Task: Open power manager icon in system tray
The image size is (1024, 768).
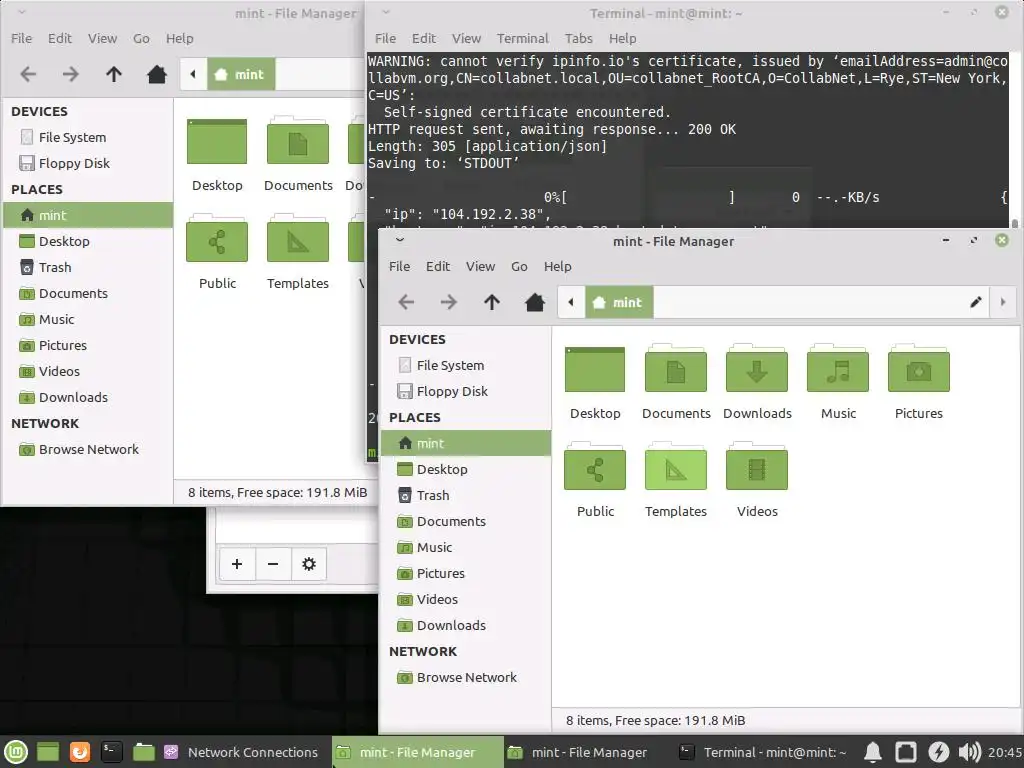Action: (x=938, y=752)
